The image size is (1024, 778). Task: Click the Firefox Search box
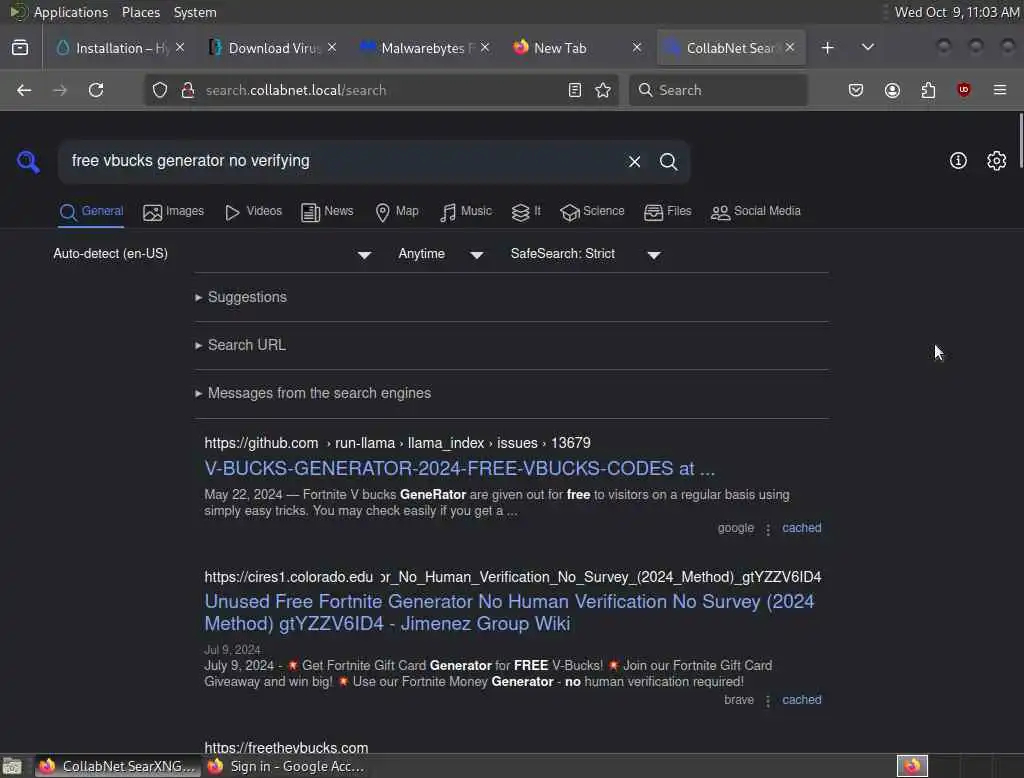click(x=718, y=90)
